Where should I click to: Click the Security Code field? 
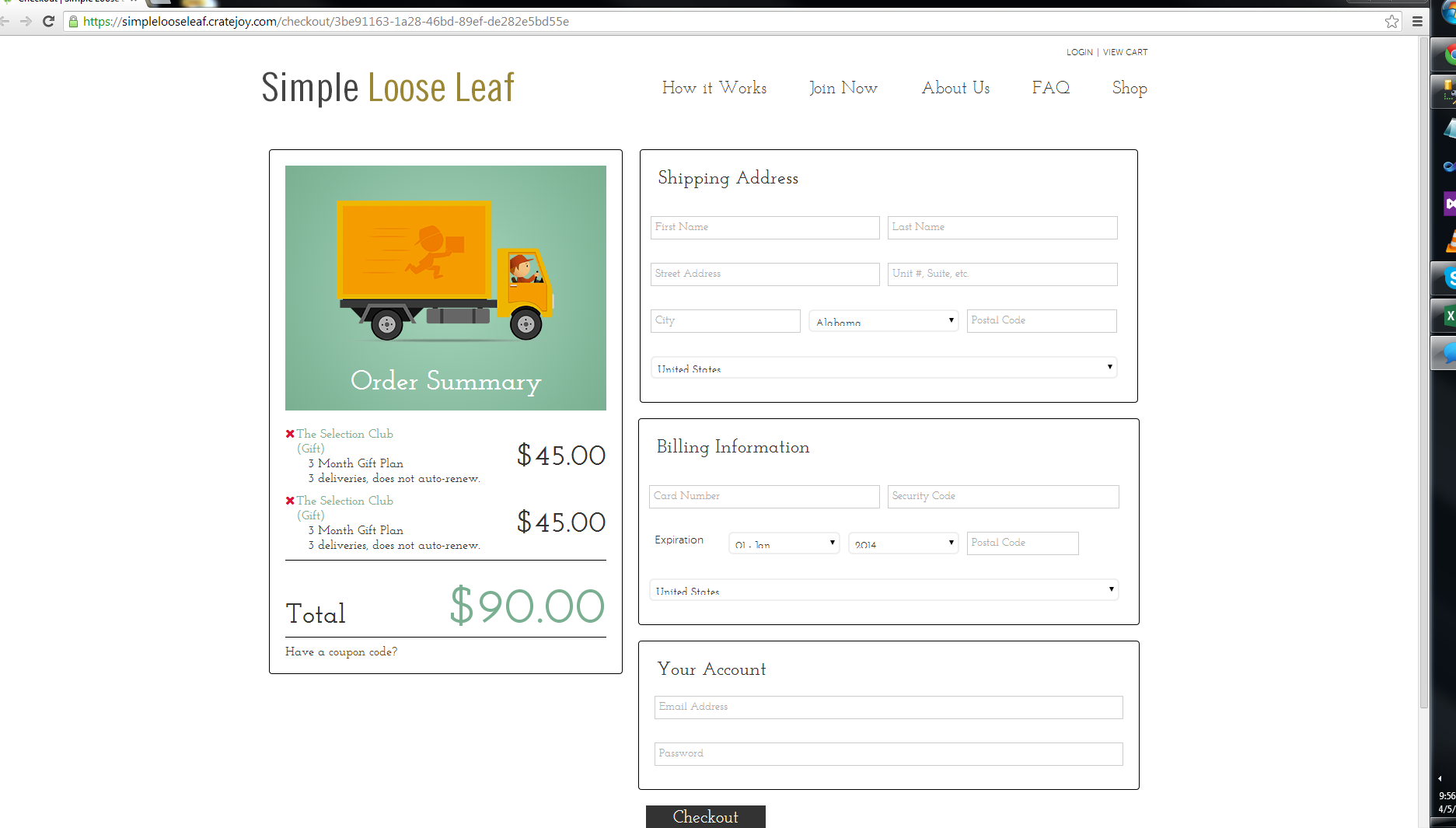pyautogui.click(x=1003, y=497)
